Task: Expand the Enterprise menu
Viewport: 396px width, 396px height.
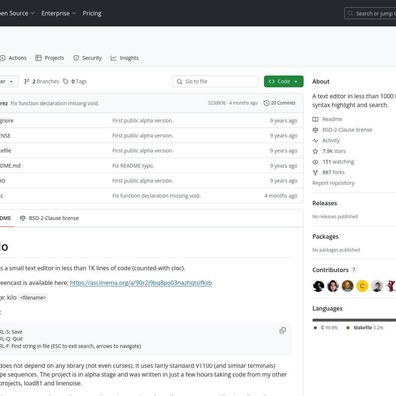Action: coord(59,13)
